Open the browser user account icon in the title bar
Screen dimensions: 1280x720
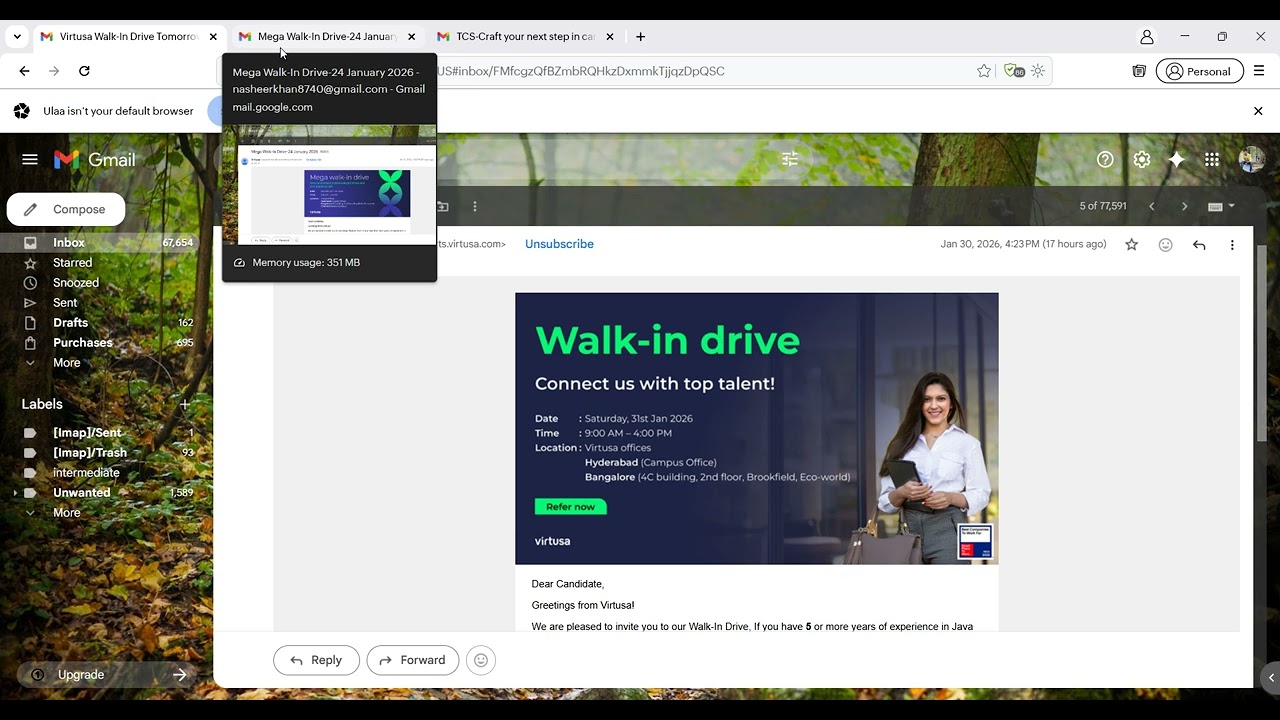click(1147, 37)
